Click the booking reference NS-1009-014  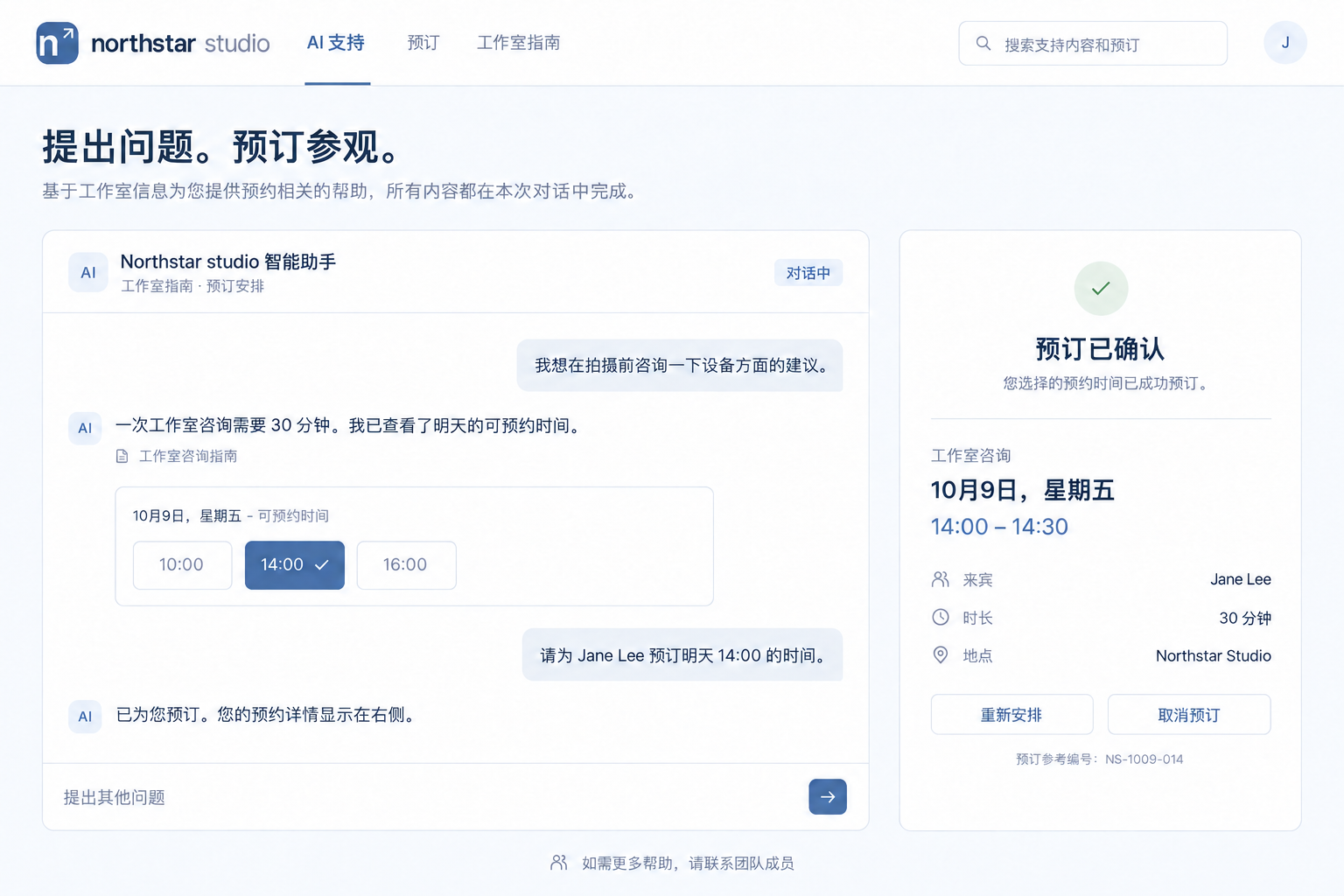click(1144, 759)
